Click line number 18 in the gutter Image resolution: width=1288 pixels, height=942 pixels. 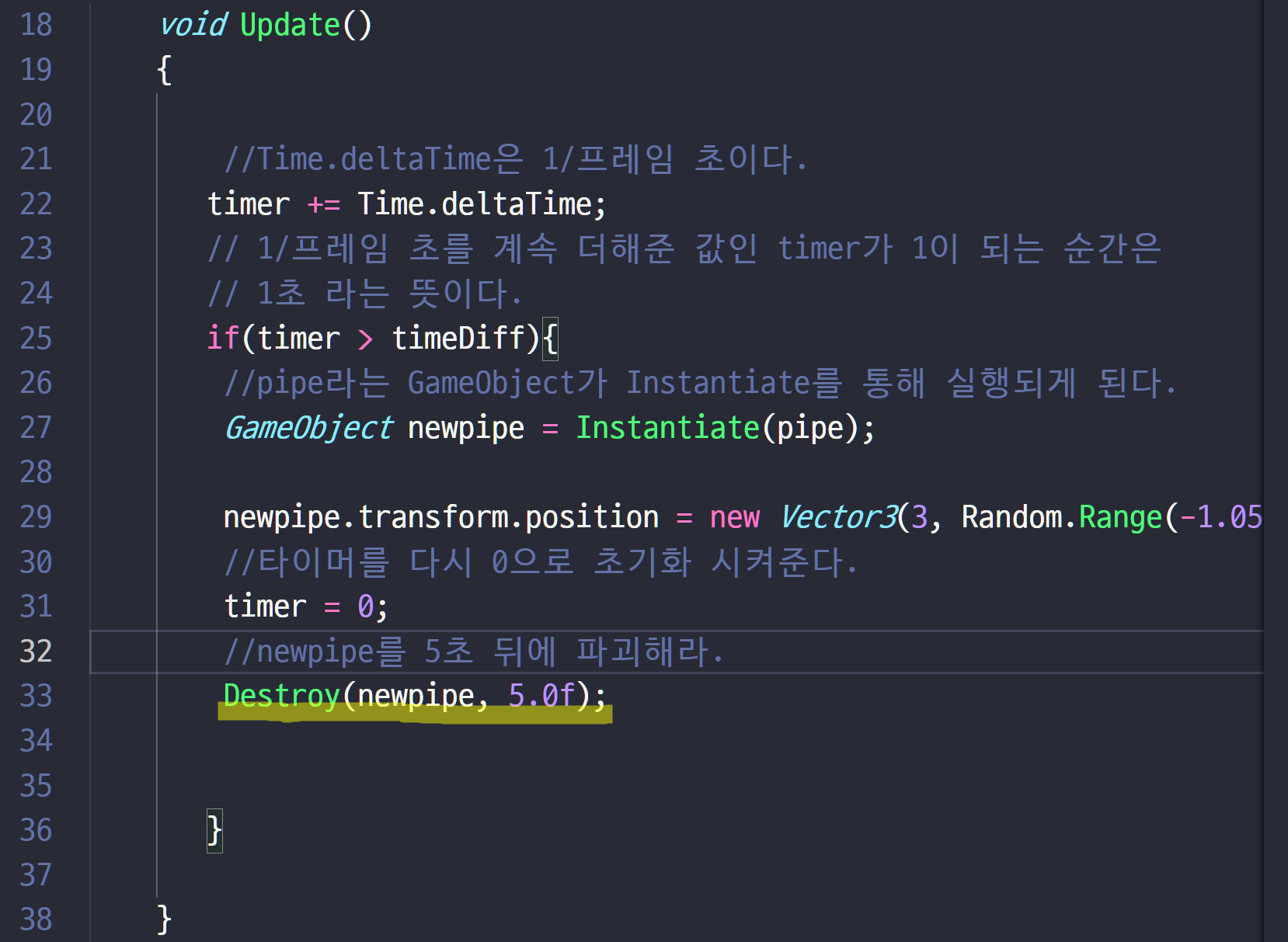36,25
